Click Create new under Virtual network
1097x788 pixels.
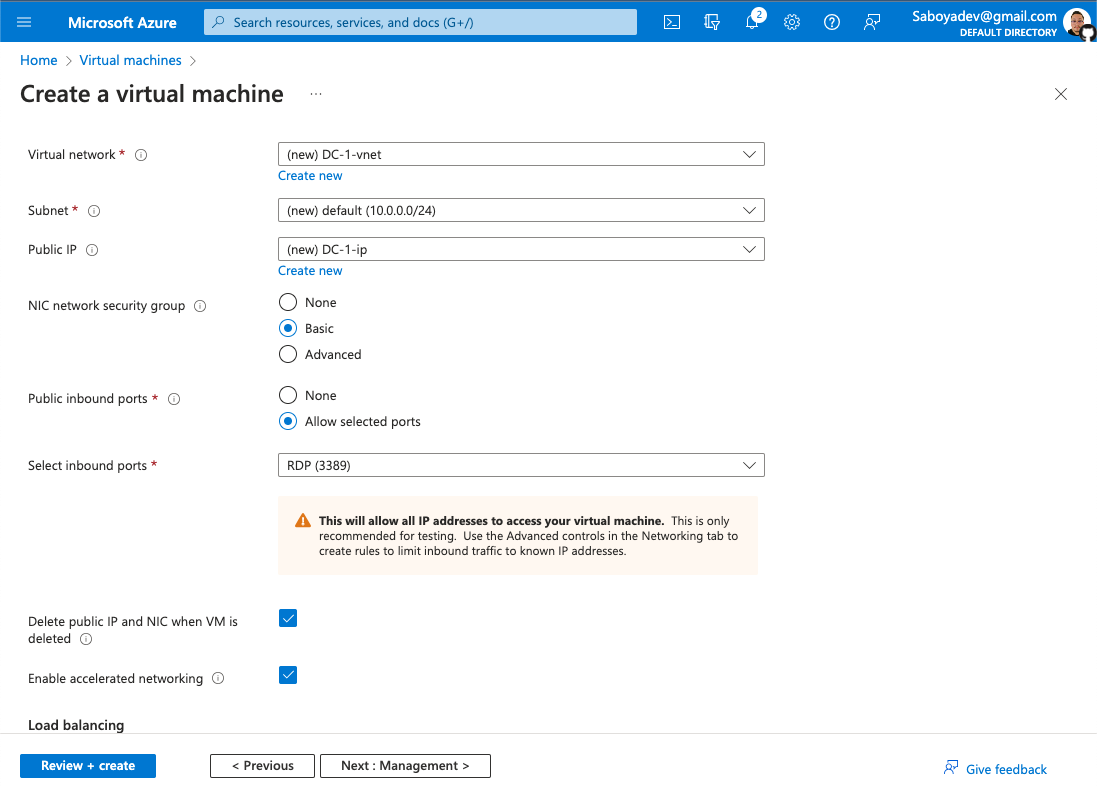click(x=310, y=176)
